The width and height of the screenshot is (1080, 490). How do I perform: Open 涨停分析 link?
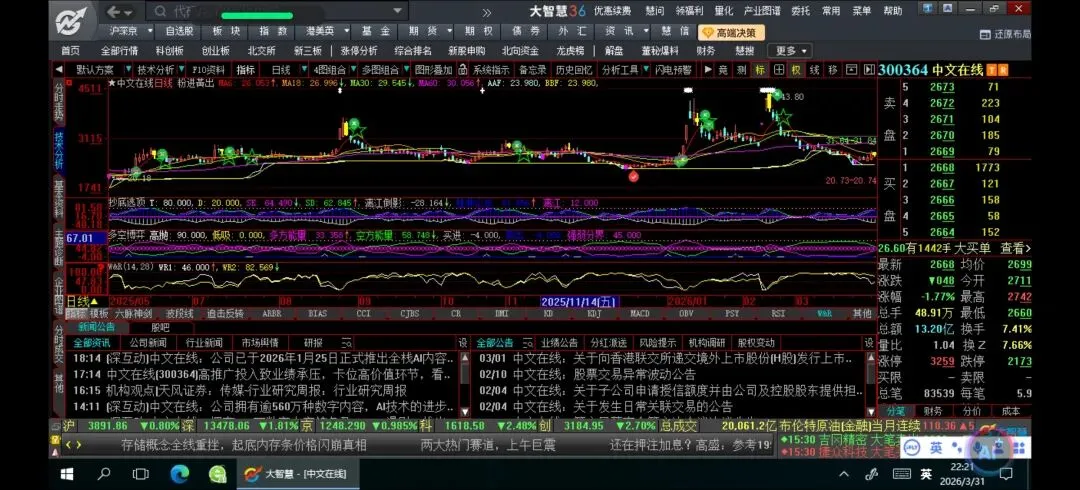(359, 51)
